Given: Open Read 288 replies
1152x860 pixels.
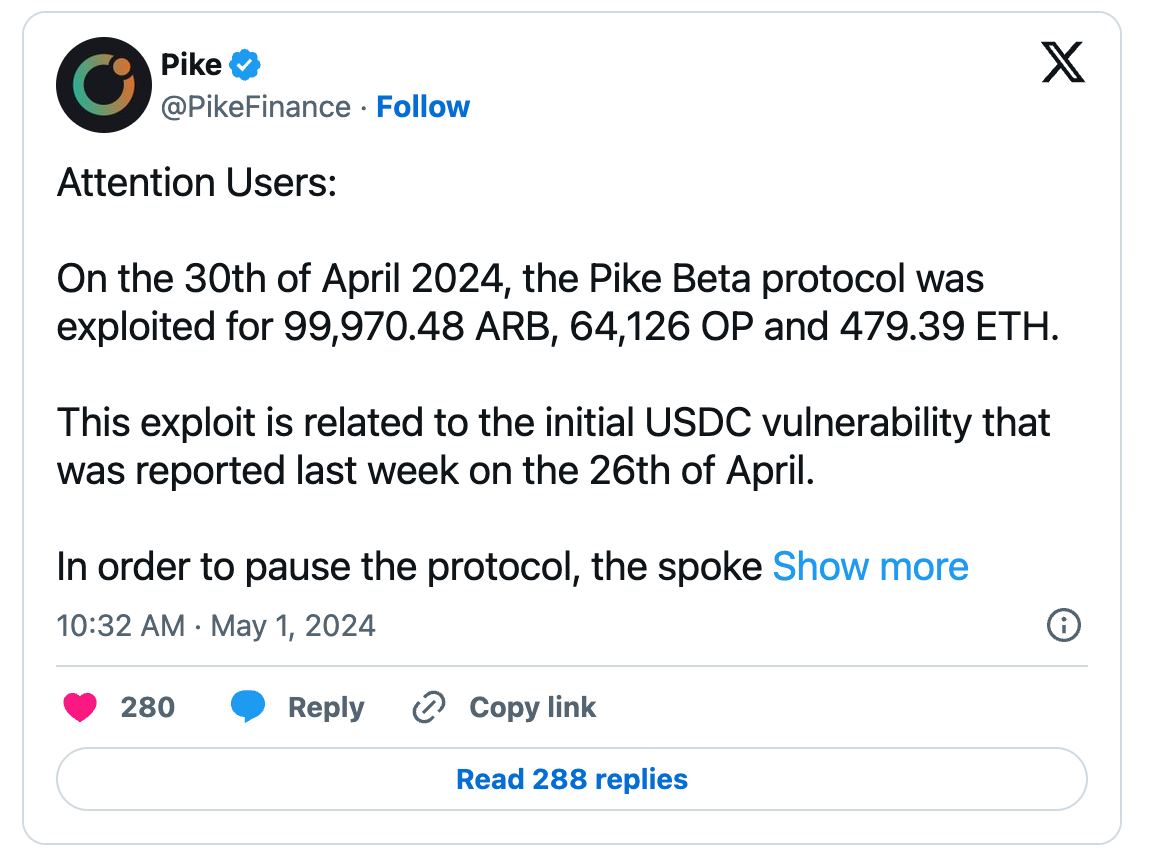Looking at the screenshot, I should (571, 779).
